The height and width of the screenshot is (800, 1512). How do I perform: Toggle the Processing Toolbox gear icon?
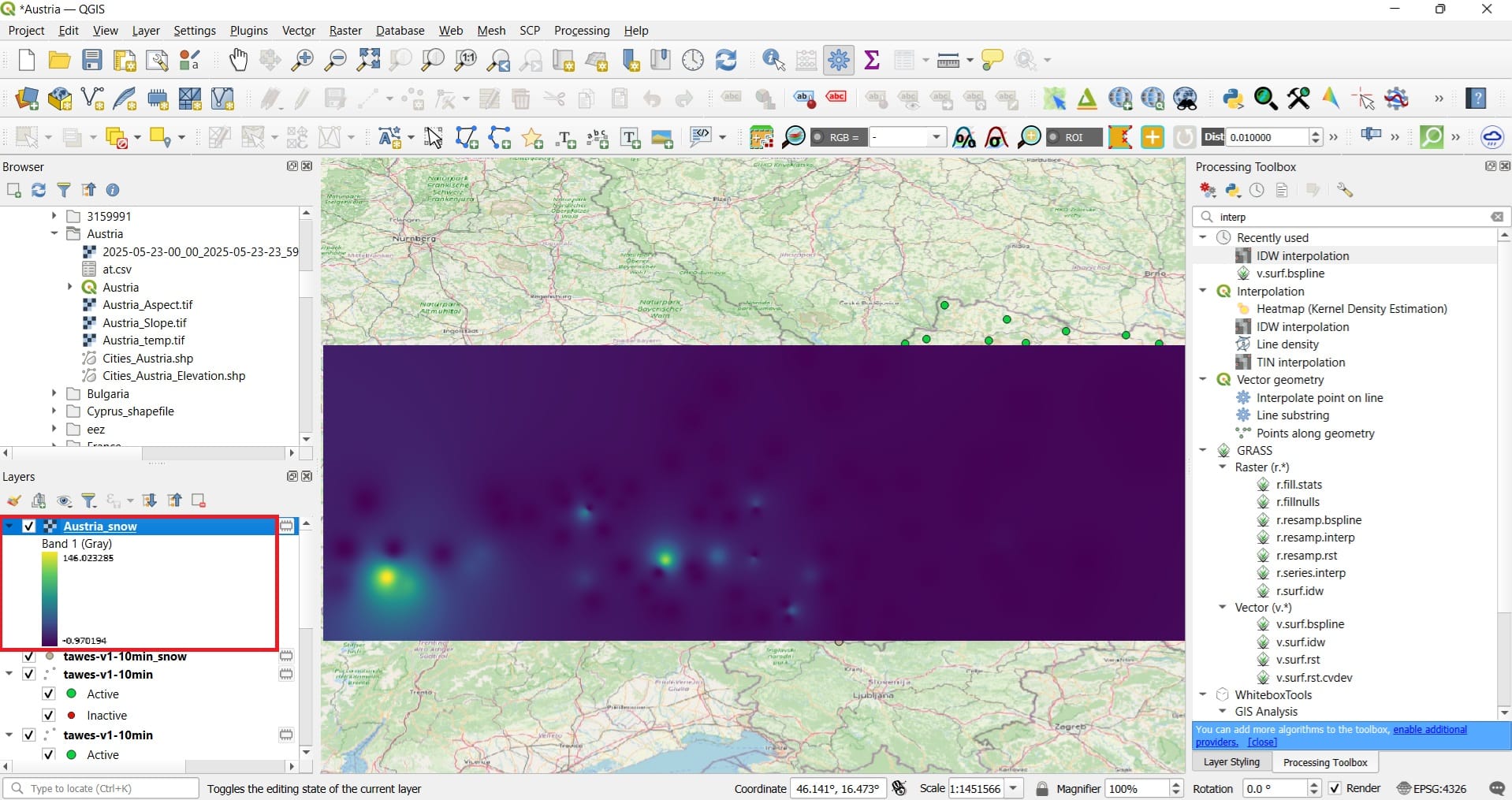[839, 60]
